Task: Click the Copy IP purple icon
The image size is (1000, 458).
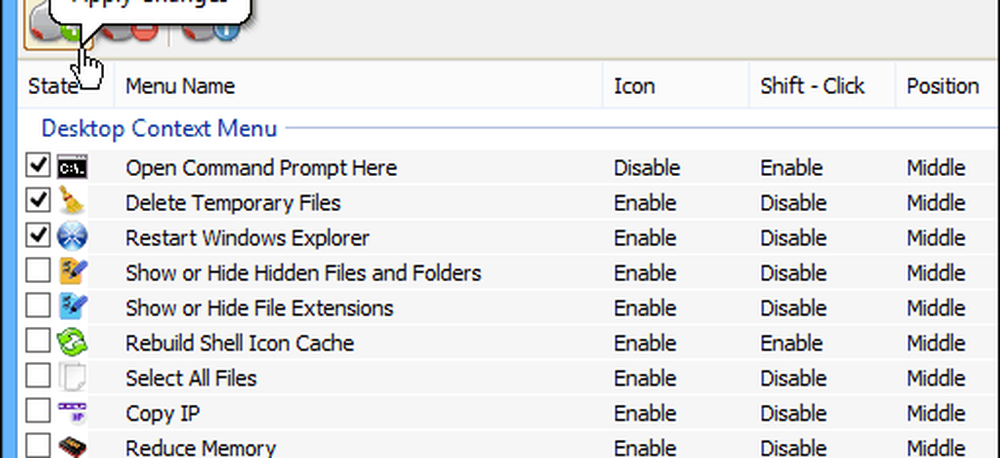Action: (72, 413)
